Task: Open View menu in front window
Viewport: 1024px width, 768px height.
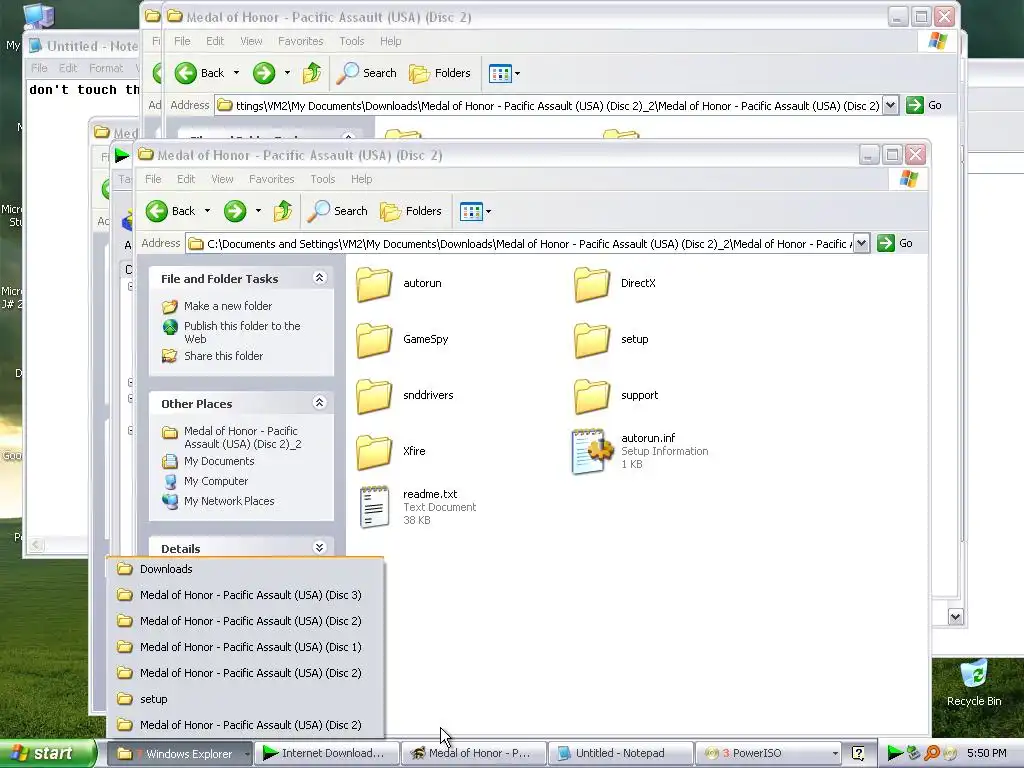Action: pos(222,179)
